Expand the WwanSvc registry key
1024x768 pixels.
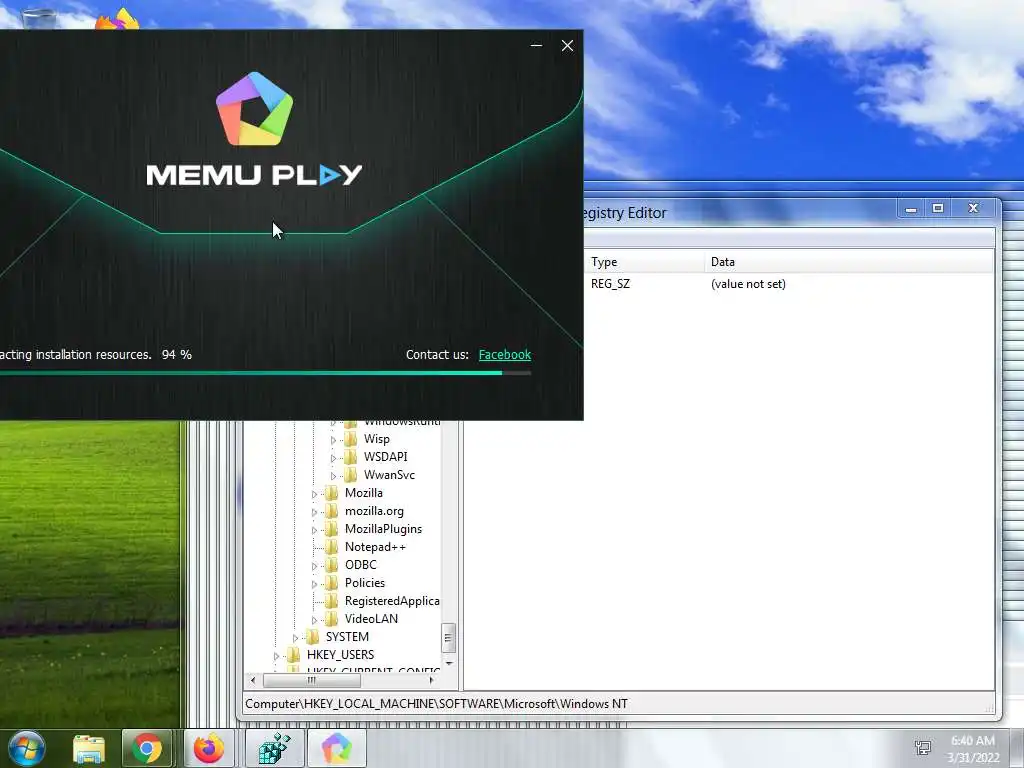(x=333, y=476)
